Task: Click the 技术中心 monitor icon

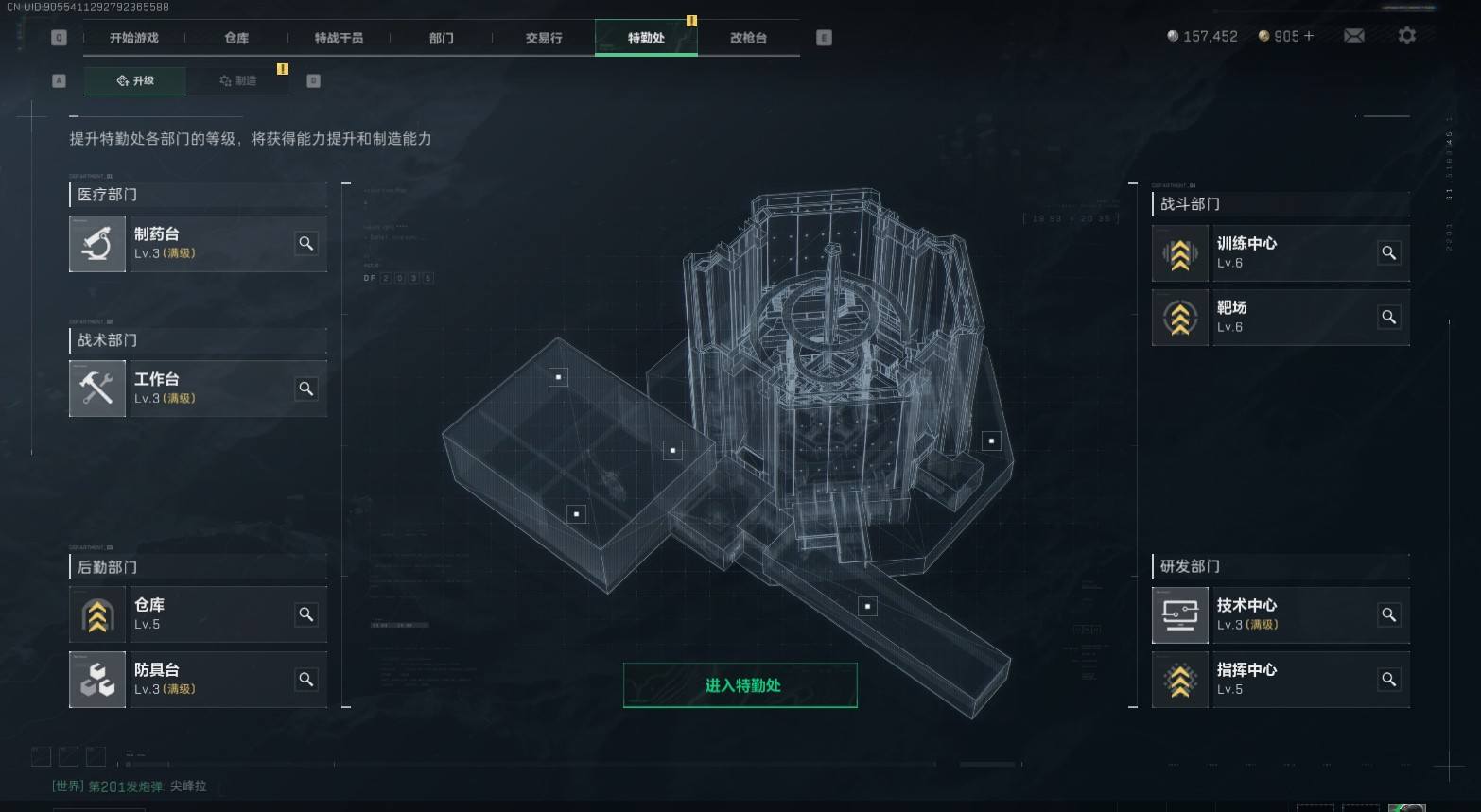Action: 1180,615
